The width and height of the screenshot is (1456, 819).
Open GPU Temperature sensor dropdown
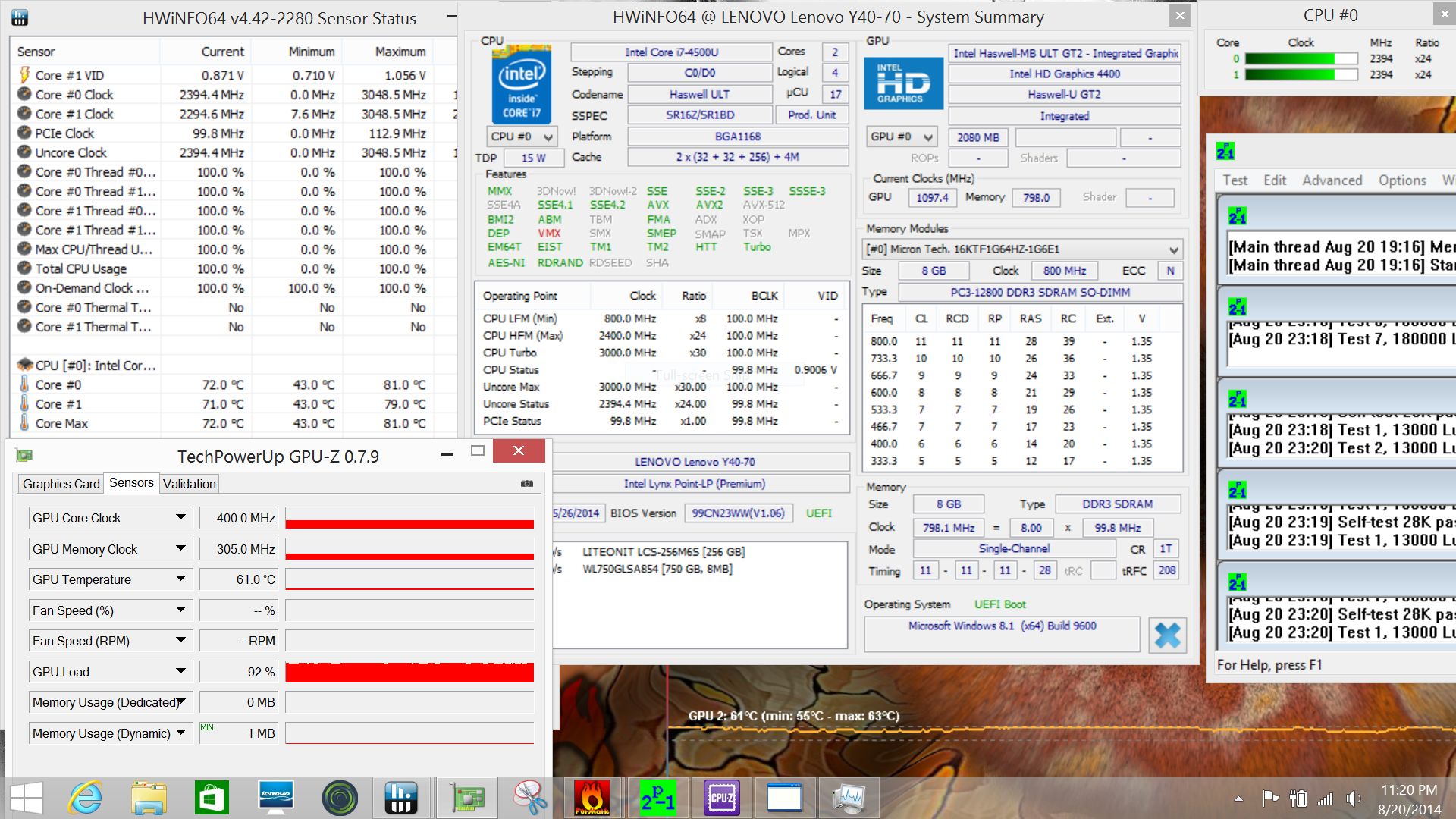[x=180, y=579]
